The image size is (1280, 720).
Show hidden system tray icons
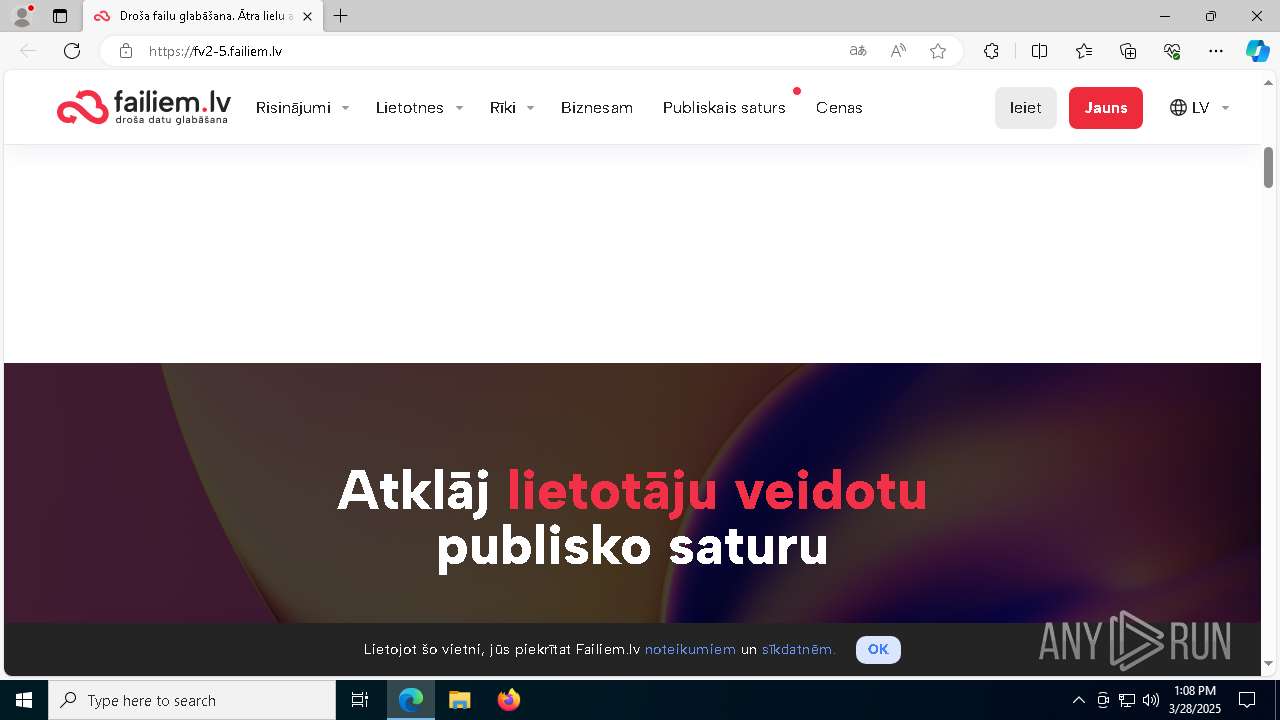pos(1078,700)
